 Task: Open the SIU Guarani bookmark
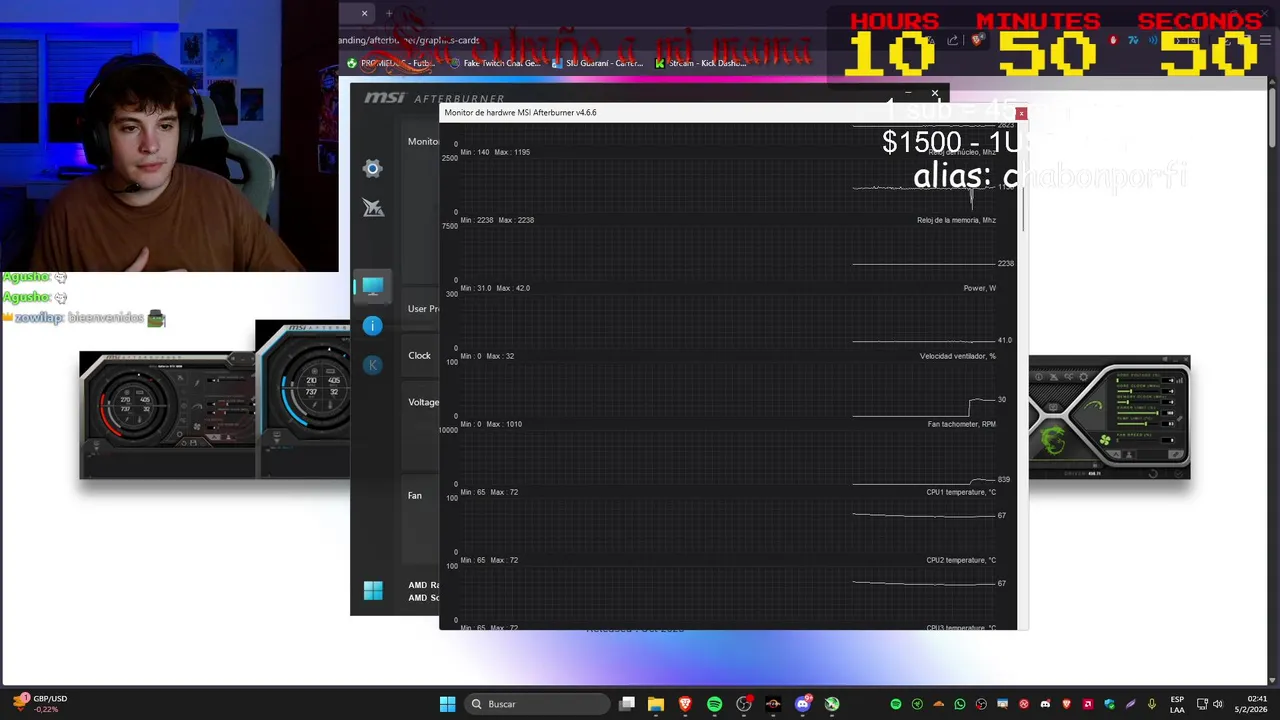pos(597,63)
